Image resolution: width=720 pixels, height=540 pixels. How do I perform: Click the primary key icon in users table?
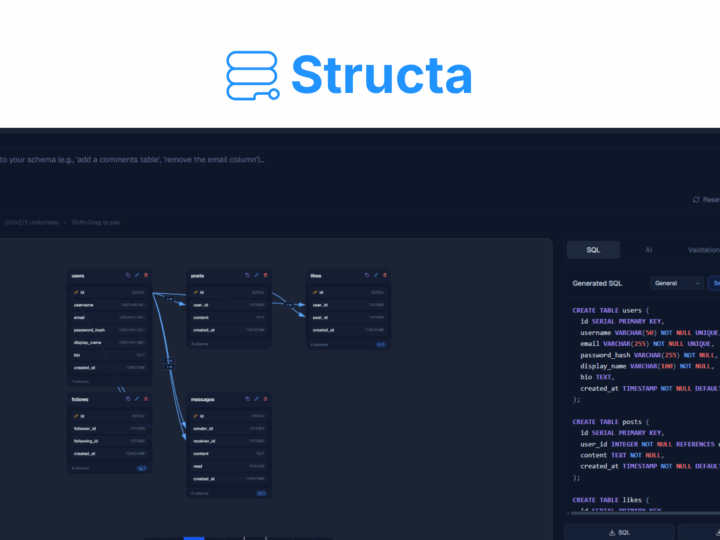click(76, 292)
